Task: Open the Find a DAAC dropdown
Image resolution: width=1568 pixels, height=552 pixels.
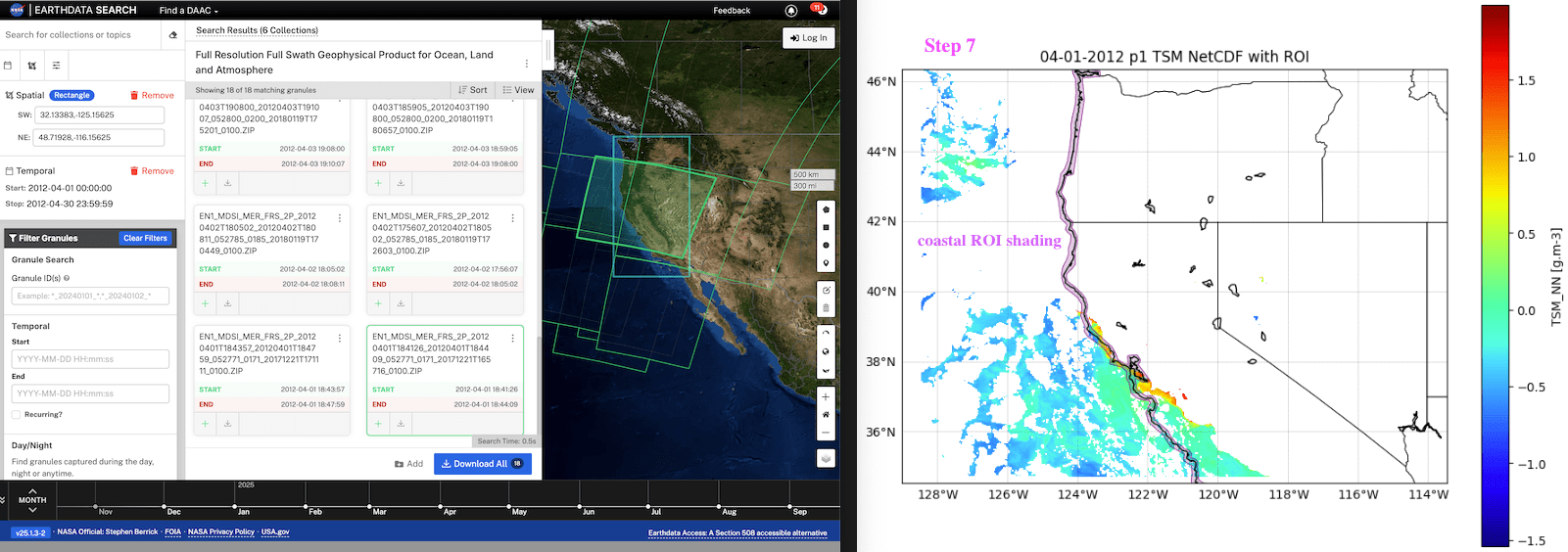Action: (188, 11)
